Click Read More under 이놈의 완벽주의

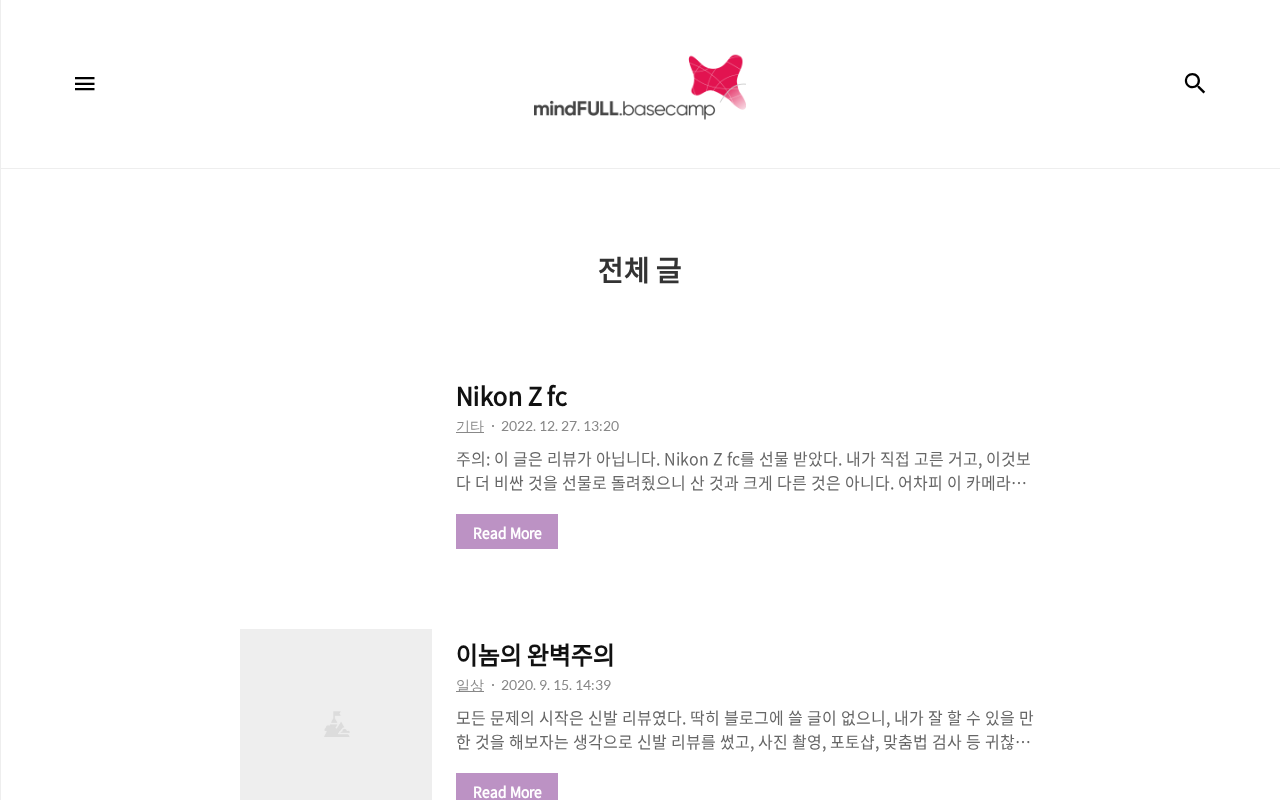pos(507,789)
